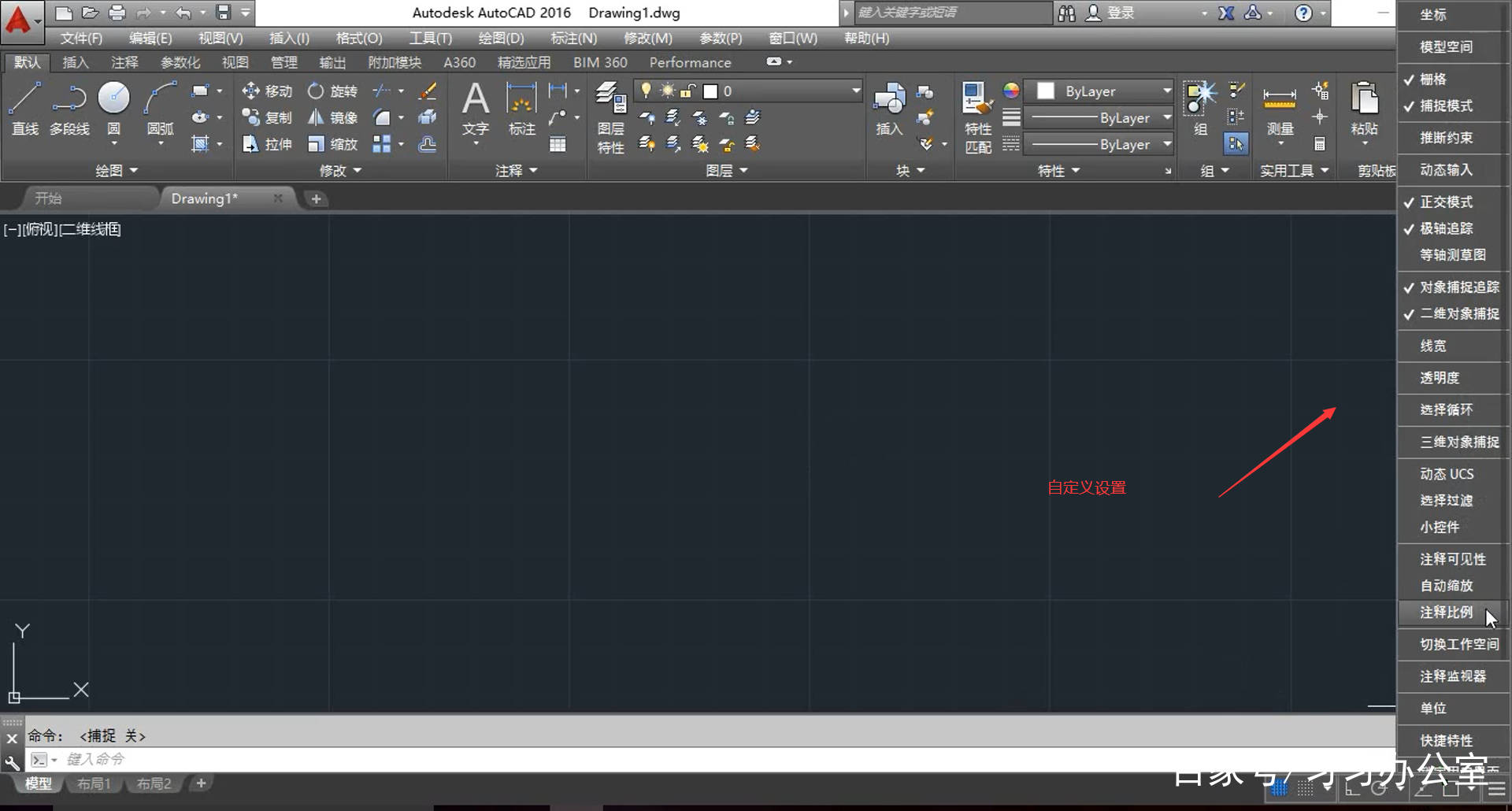Open Layer Properties (图层特性) panel

click(610, 117)
